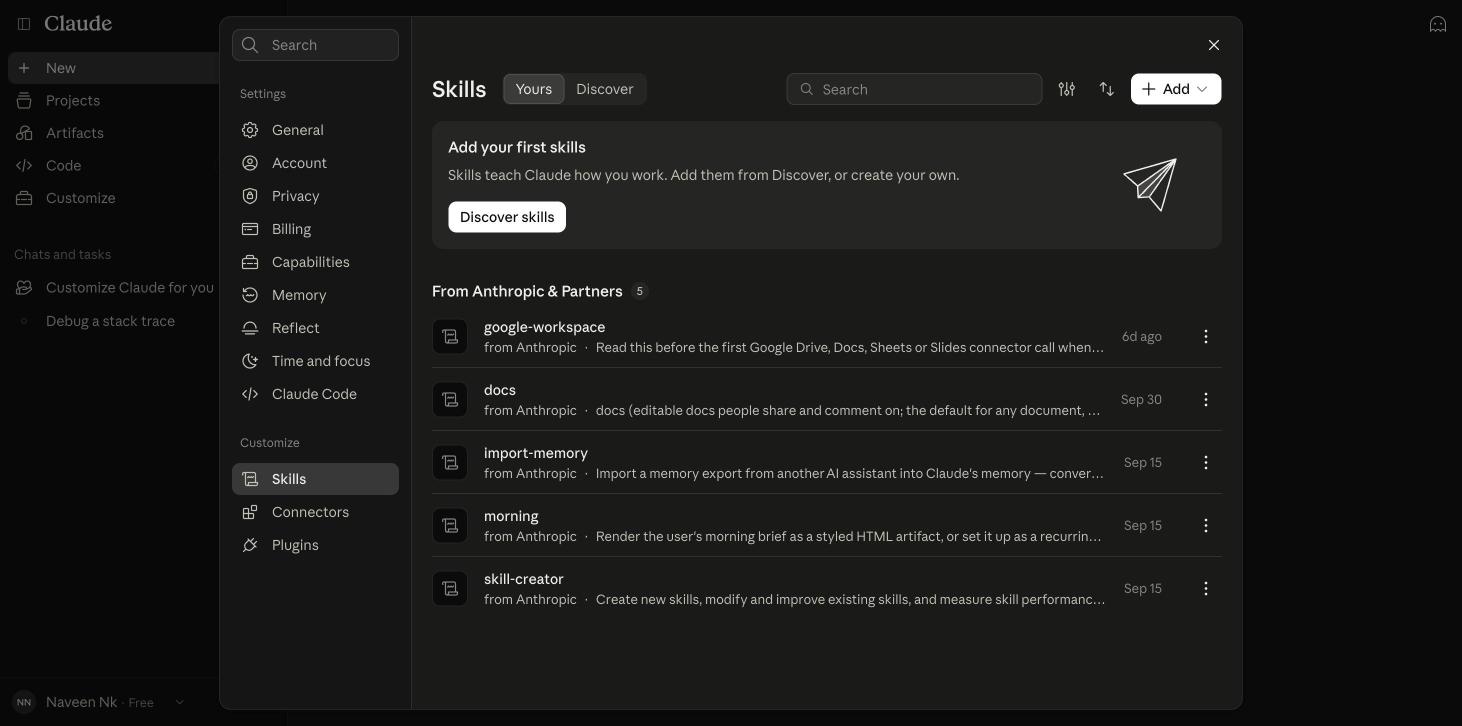Screen dimensions: 1462x726
Task: Switch to the Yours tab
Action: [534, 89]
